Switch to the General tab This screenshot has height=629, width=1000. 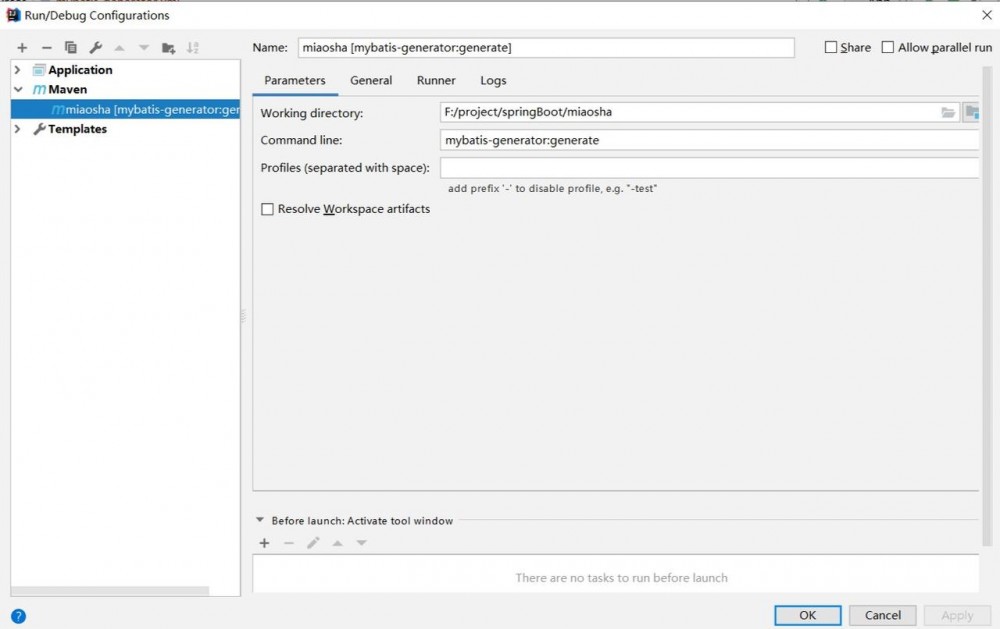[x=371, y=80]
